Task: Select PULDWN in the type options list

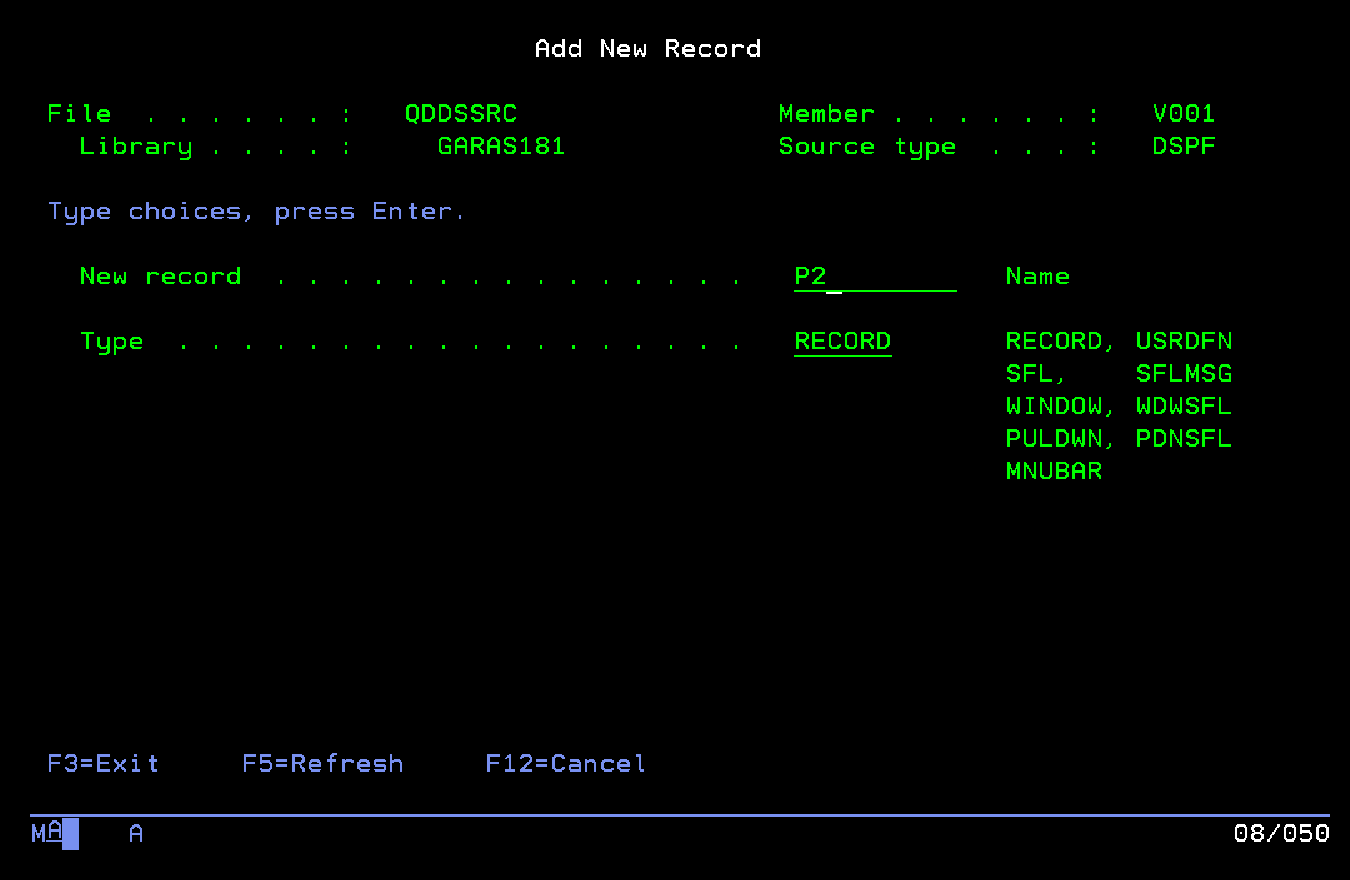Action: (1054, 439)
